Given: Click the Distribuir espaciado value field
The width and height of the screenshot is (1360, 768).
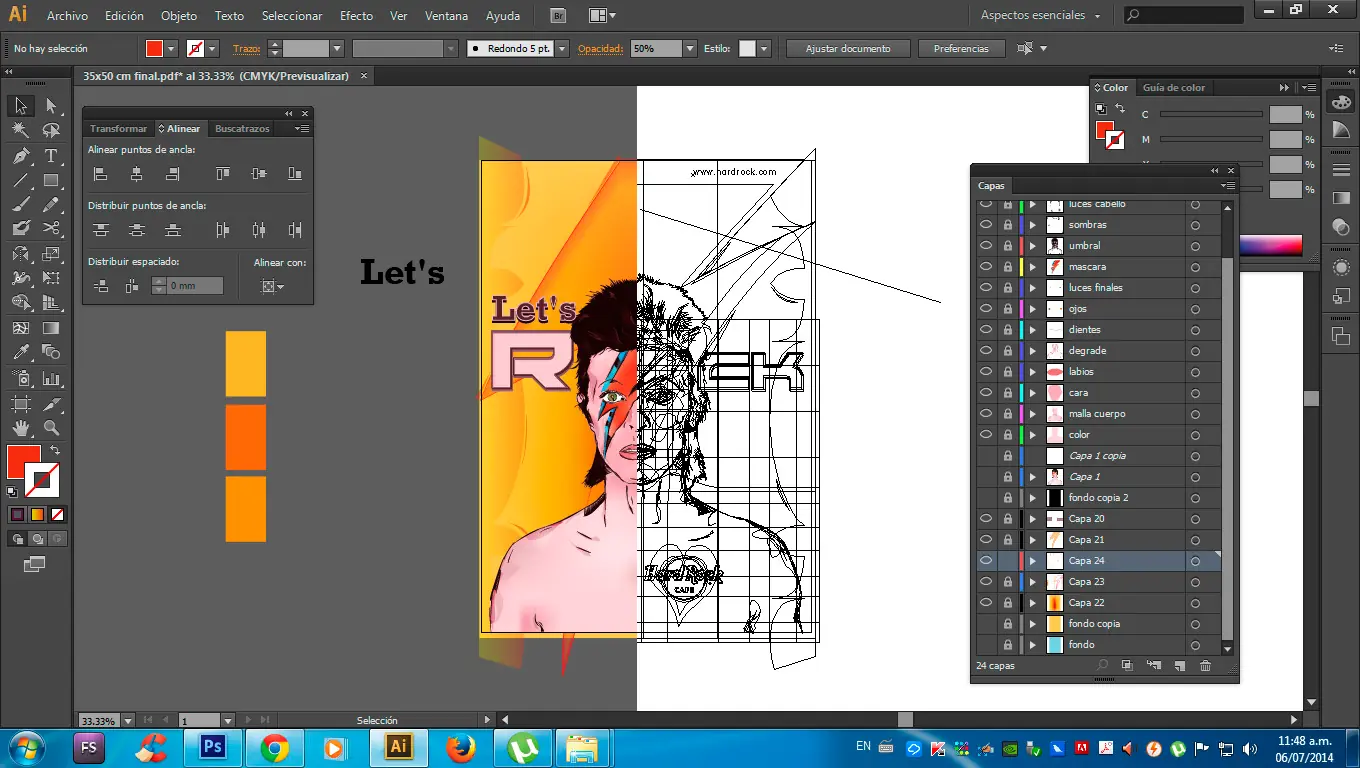Looking at the screenshot, I should pyautogui.click(x=195, y=286).
